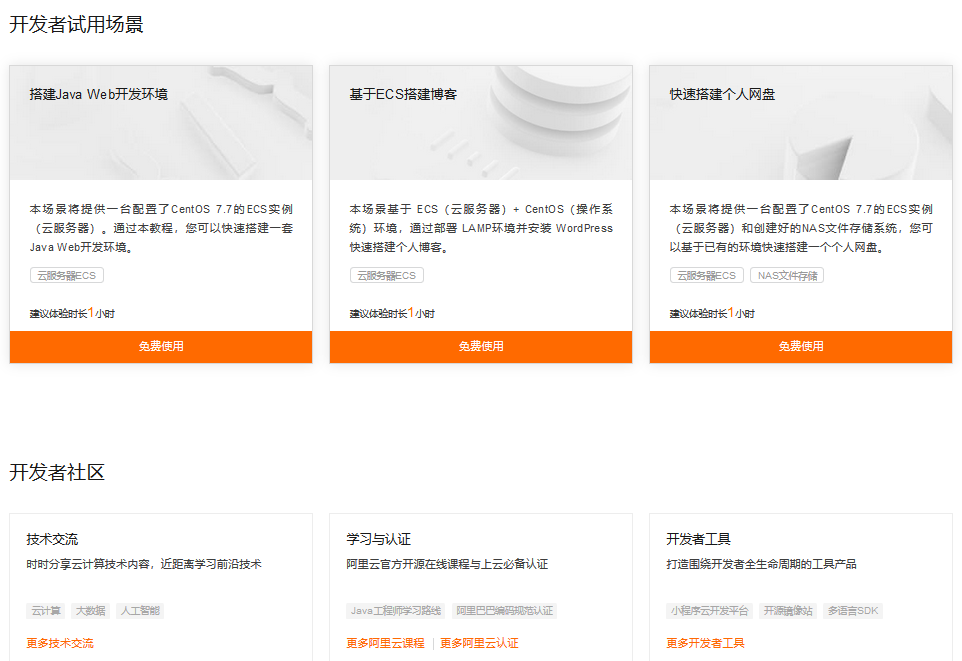Viewport: 962px width, 661px height.
Task: Click the 开源镜像站 tag
Action: click(x=788, y=611)
